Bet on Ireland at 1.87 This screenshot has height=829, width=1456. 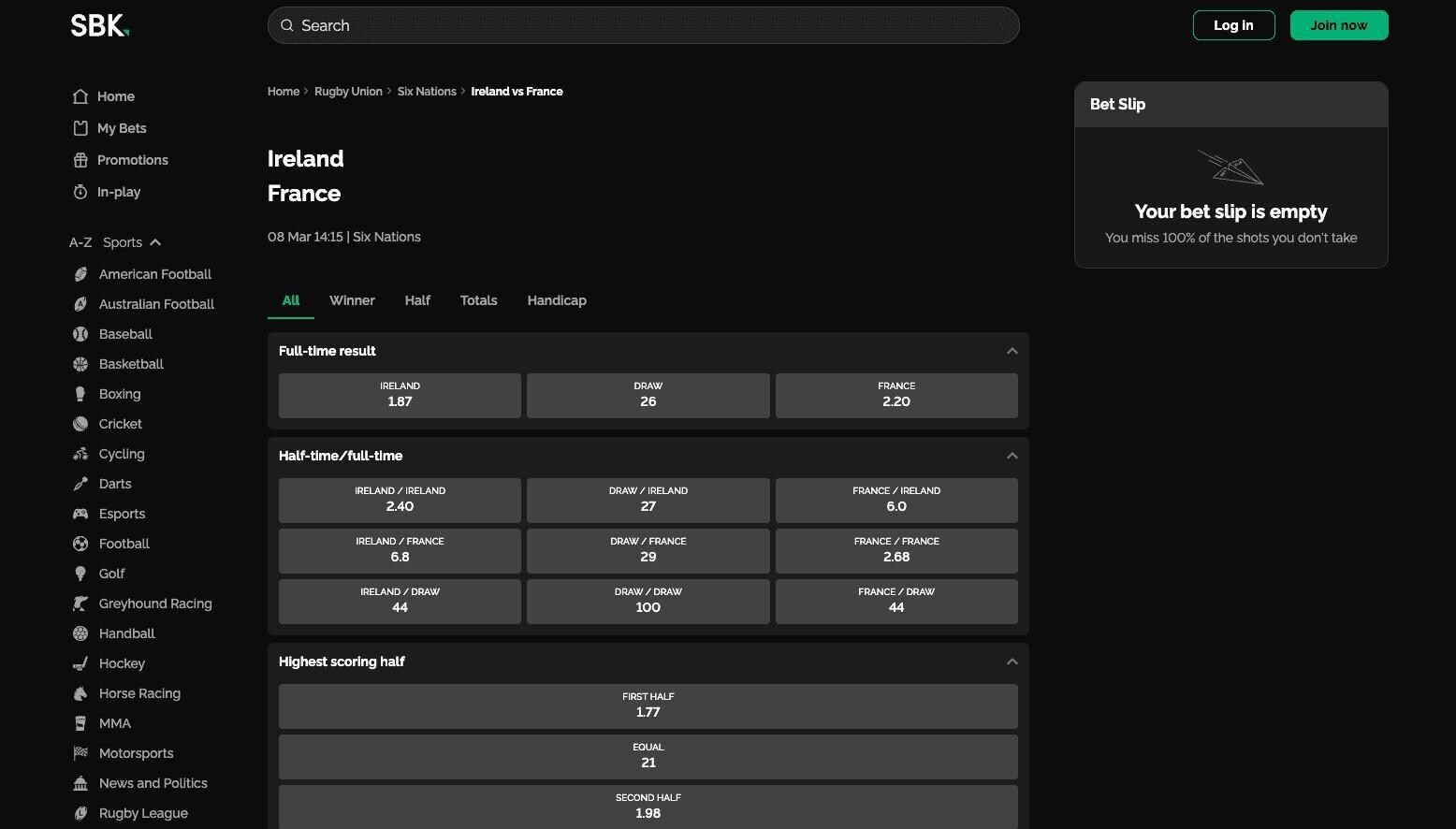[400, 396]
